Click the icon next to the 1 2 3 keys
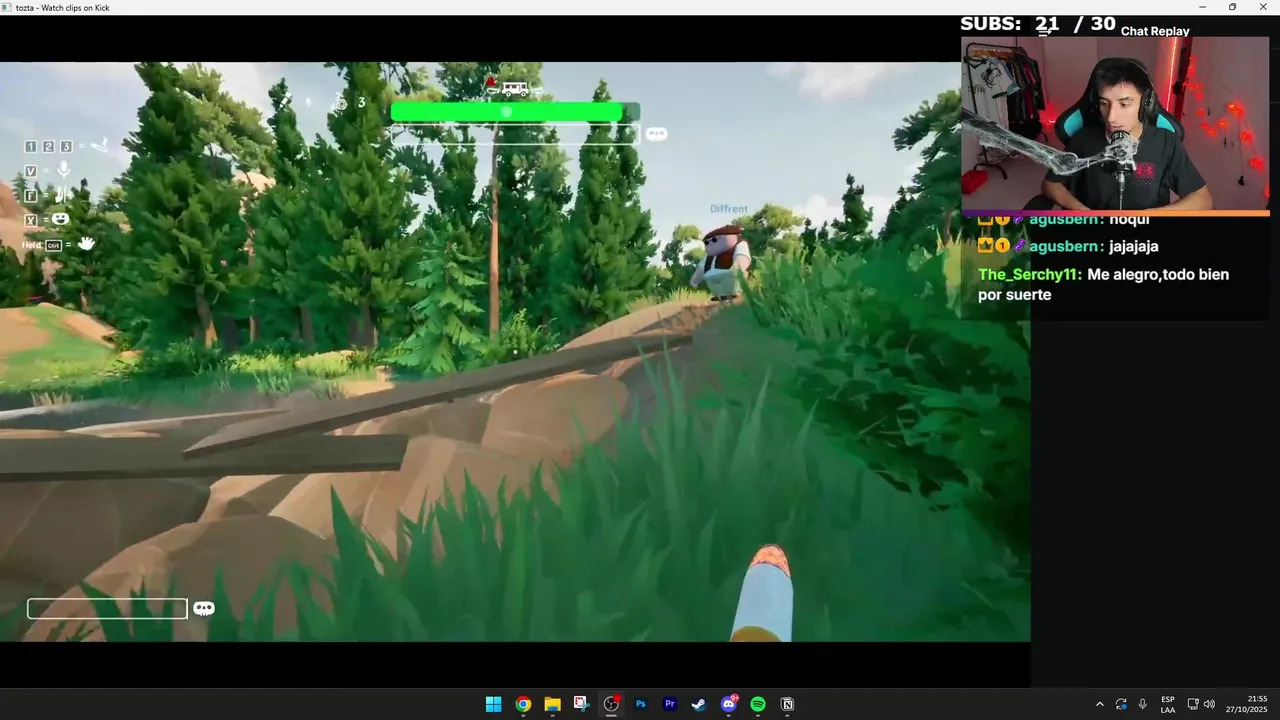Image resolution: width=1280 pixels, height=720 pixels. click(100, 146)
